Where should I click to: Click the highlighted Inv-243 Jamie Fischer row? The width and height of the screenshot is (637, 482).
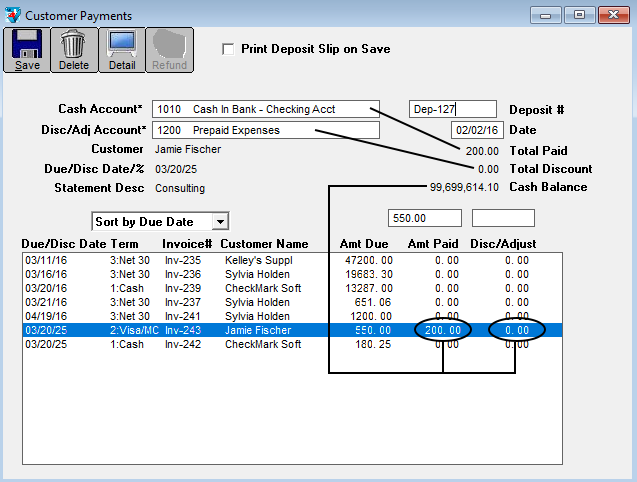[x=200, y=330]
